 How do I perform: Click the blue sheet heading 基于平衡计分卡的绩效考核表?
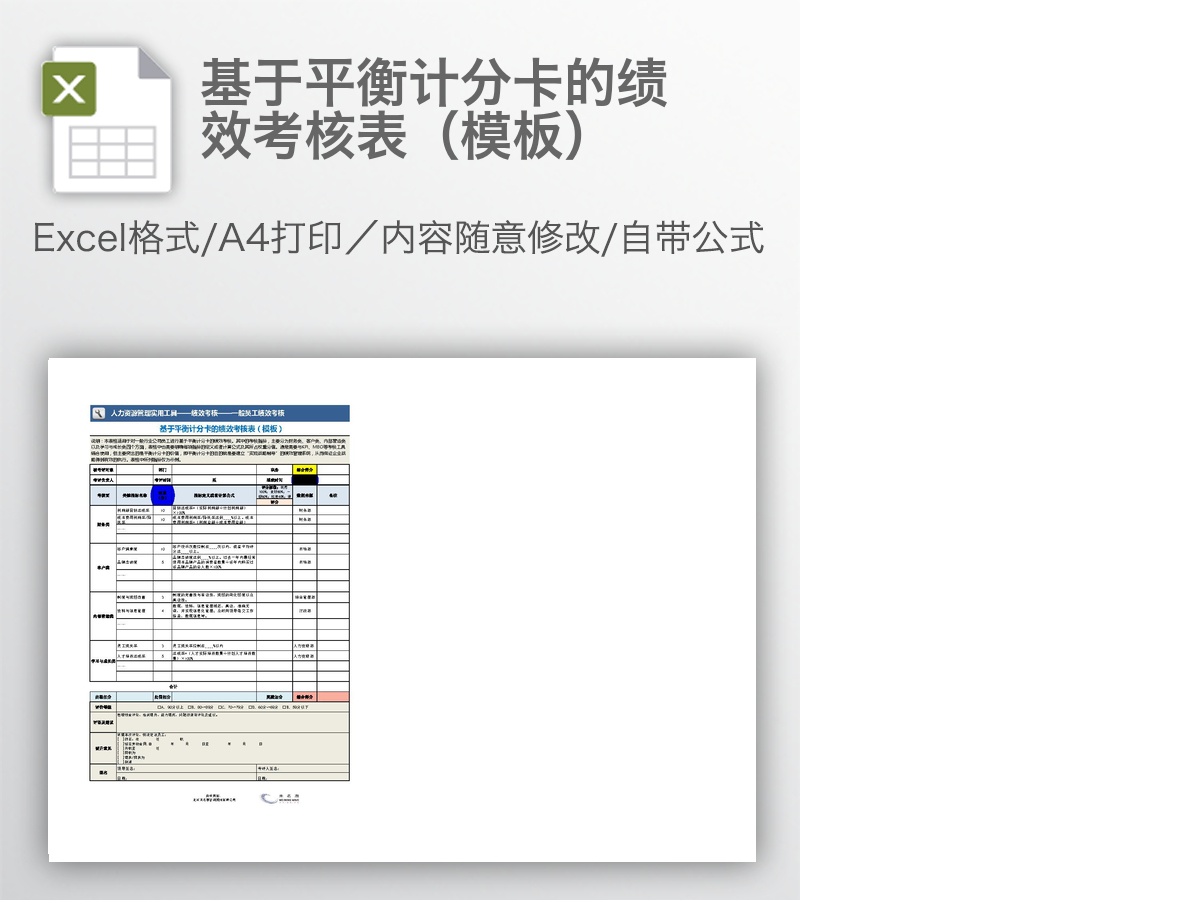220,428
